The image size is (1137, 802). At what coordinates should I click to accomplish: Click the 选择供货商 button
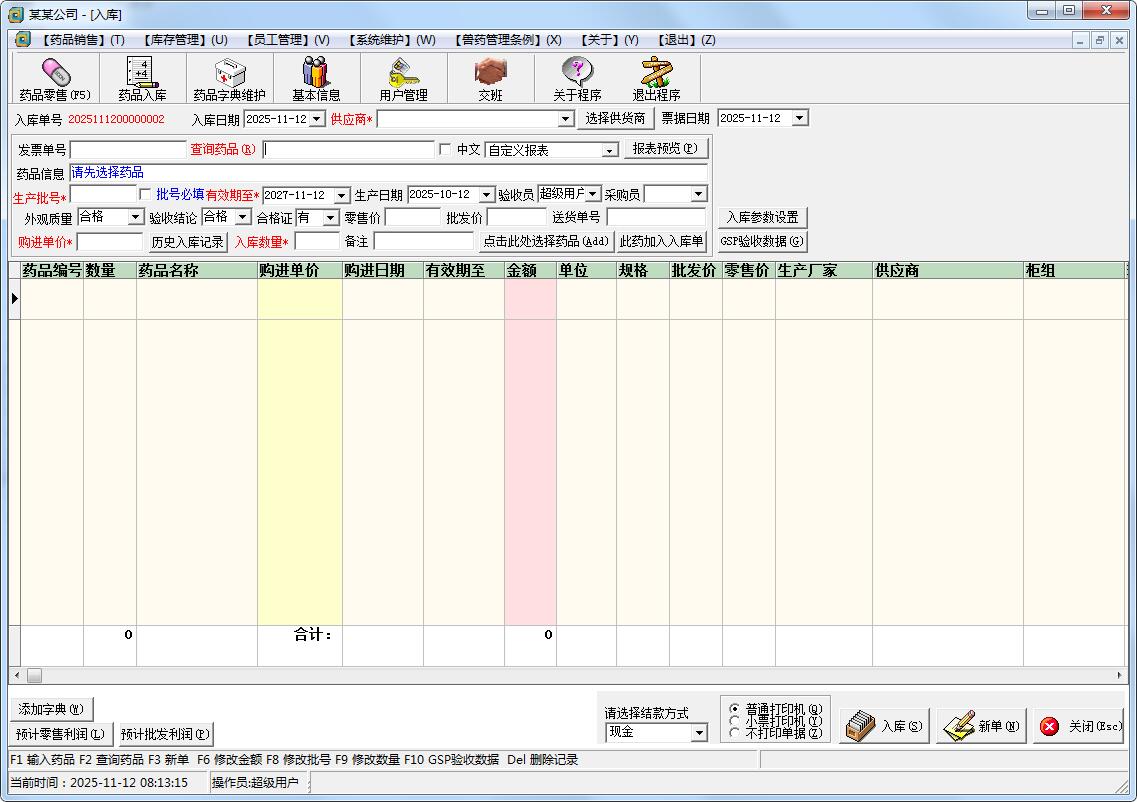pos(615,118)
